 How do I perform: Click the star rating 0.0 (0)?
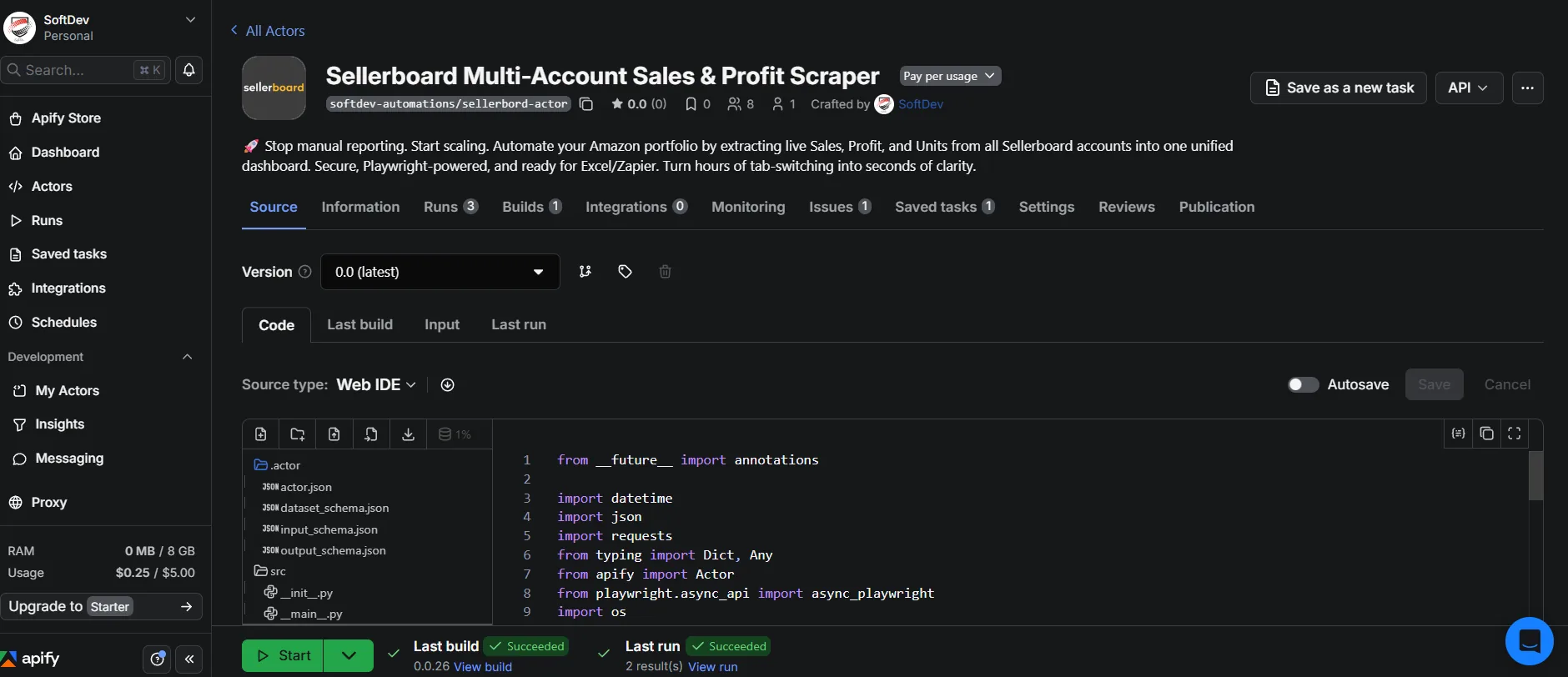coord(639,104)
